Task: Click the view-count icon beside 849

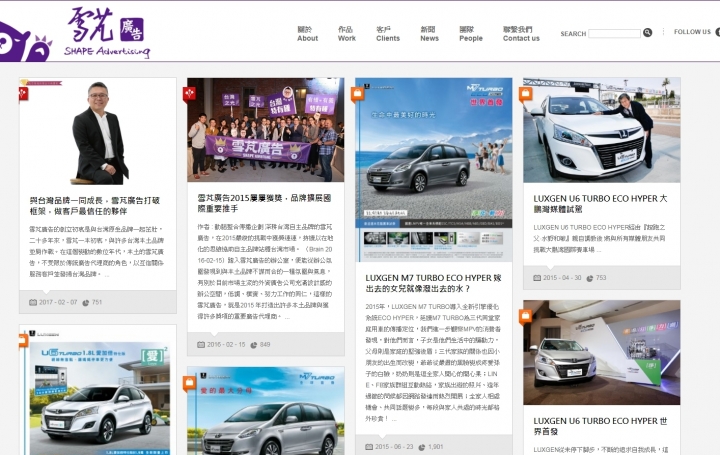Action: 253,345
